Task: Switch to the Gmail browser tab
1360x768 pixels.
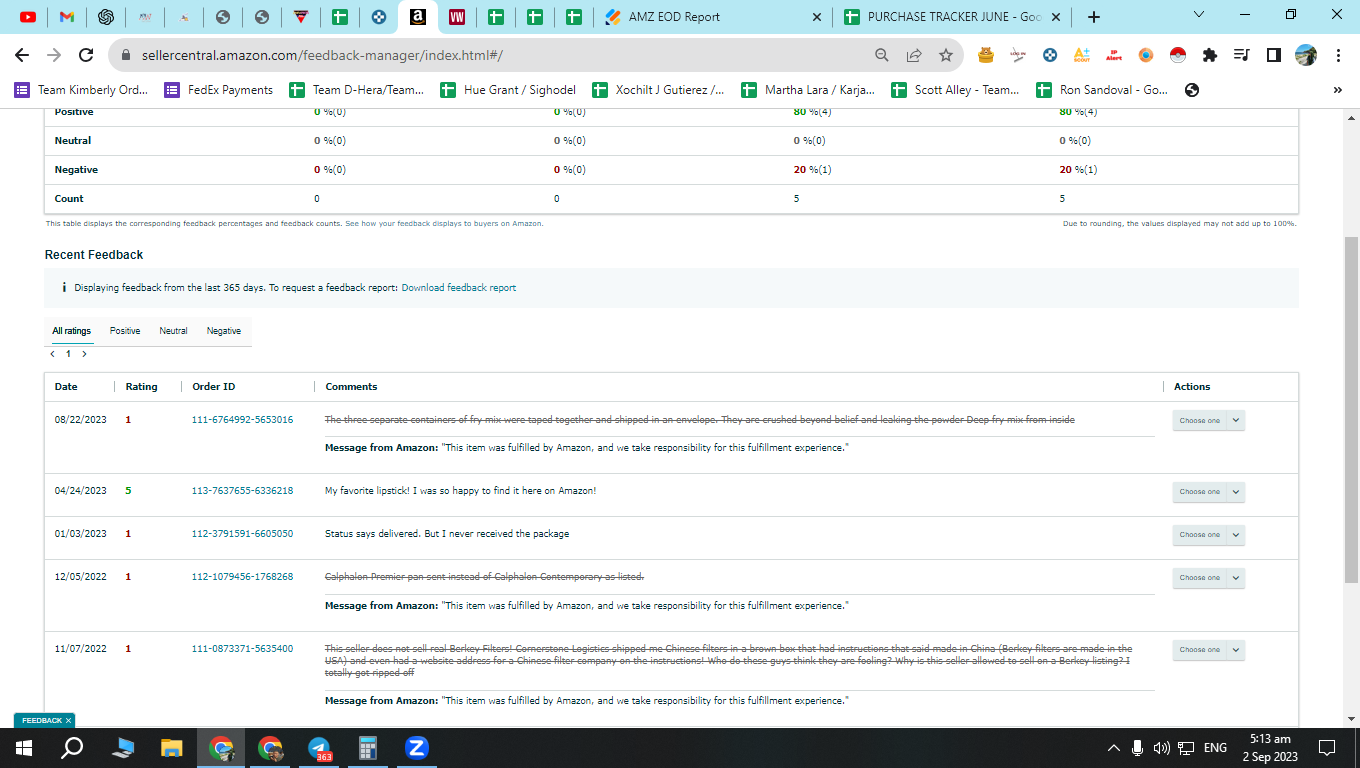Action: 67,17
